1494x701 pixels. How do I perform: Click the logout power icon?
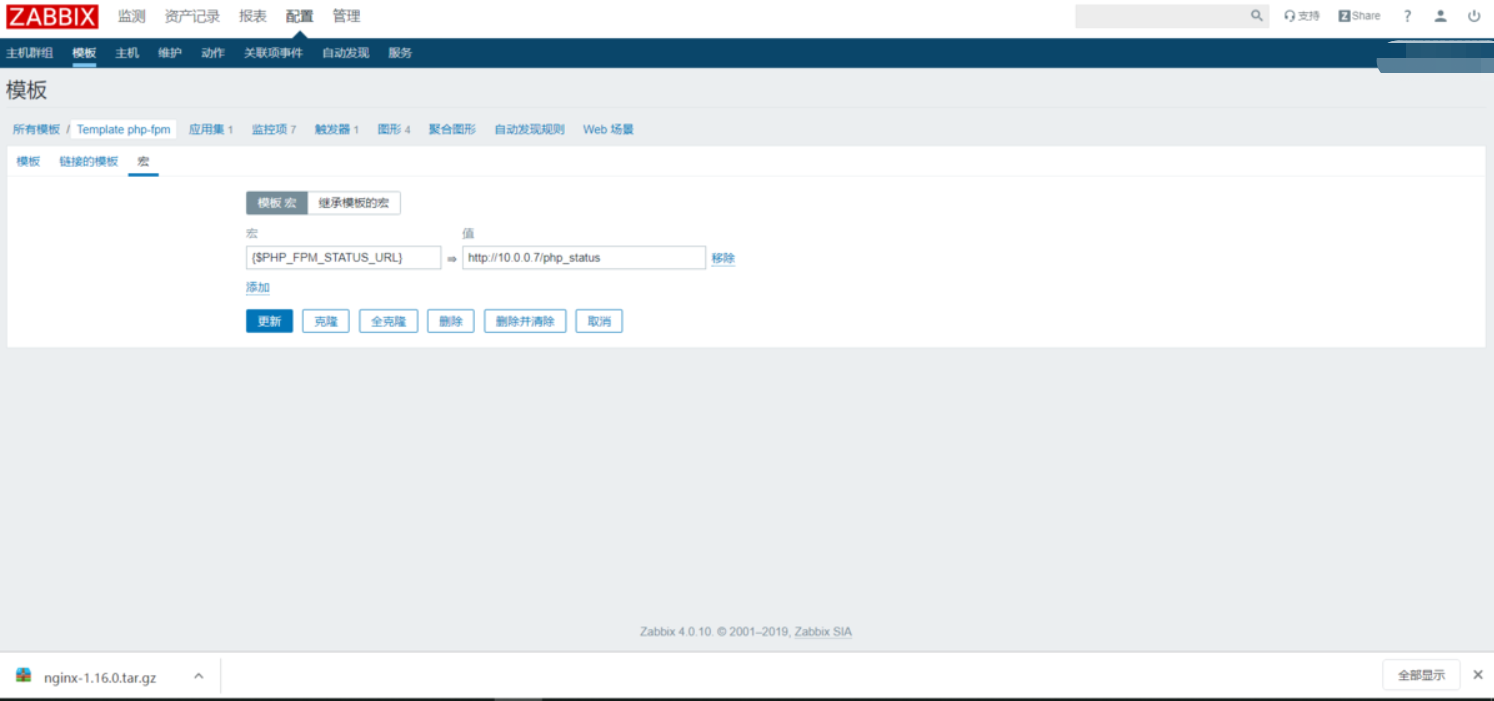pos(1474,16)
